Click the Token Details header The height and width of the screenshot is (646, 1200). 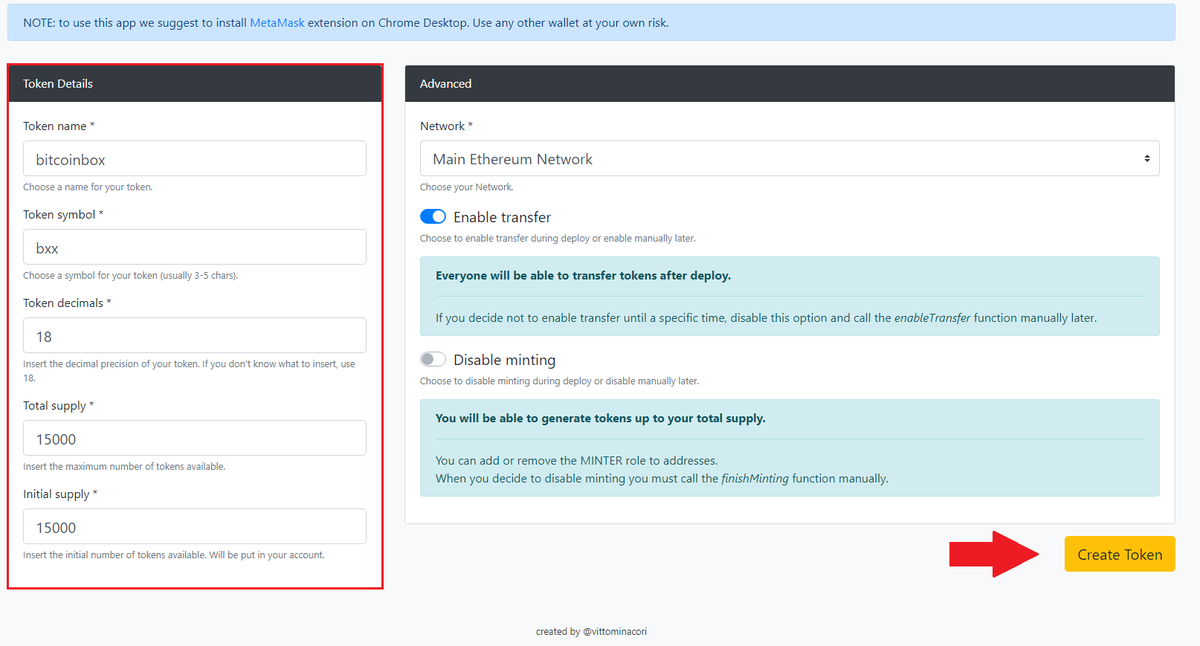[x=195, y=84]
